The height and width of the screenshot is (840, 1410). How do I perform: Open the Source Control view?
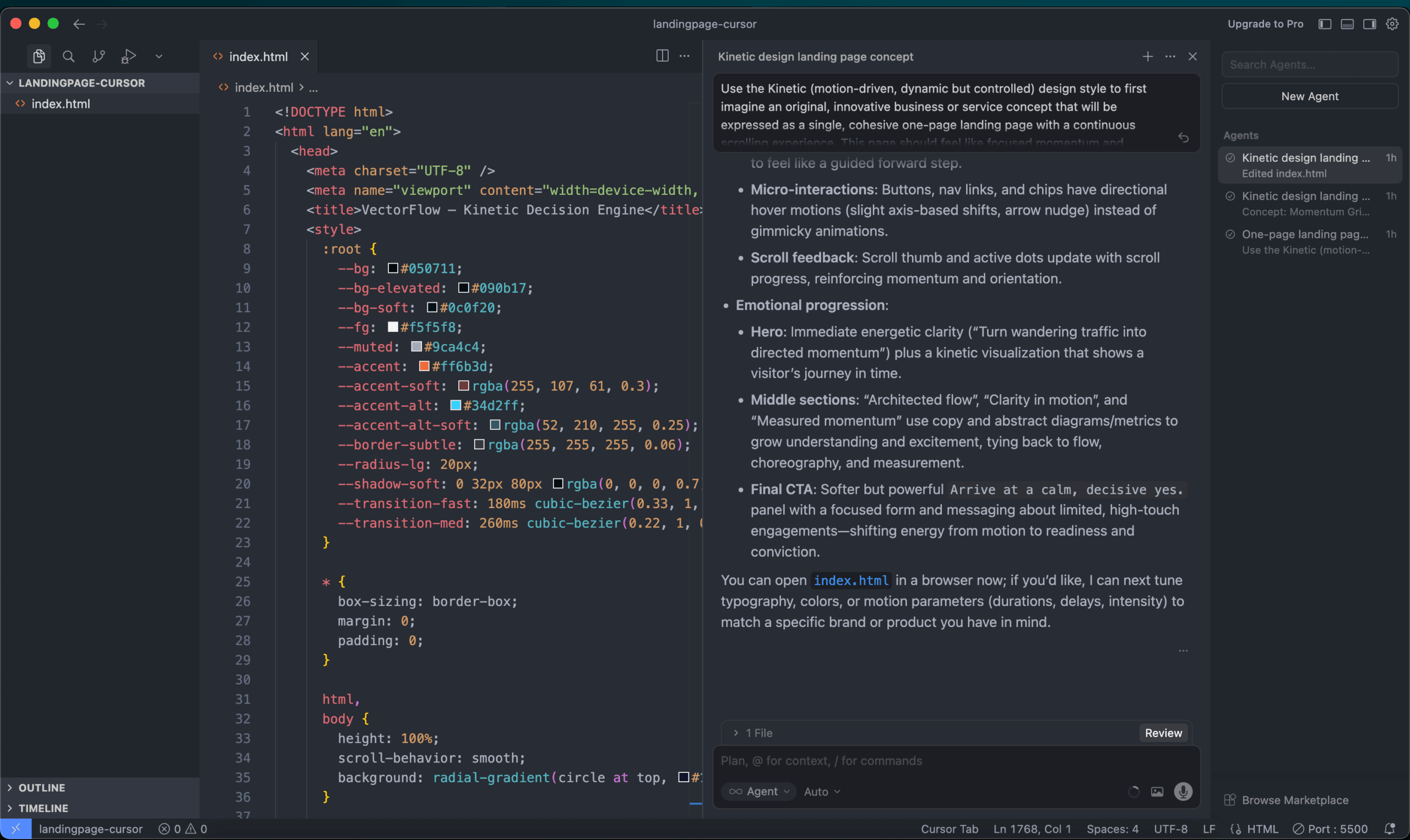click(x=99, y=56)
